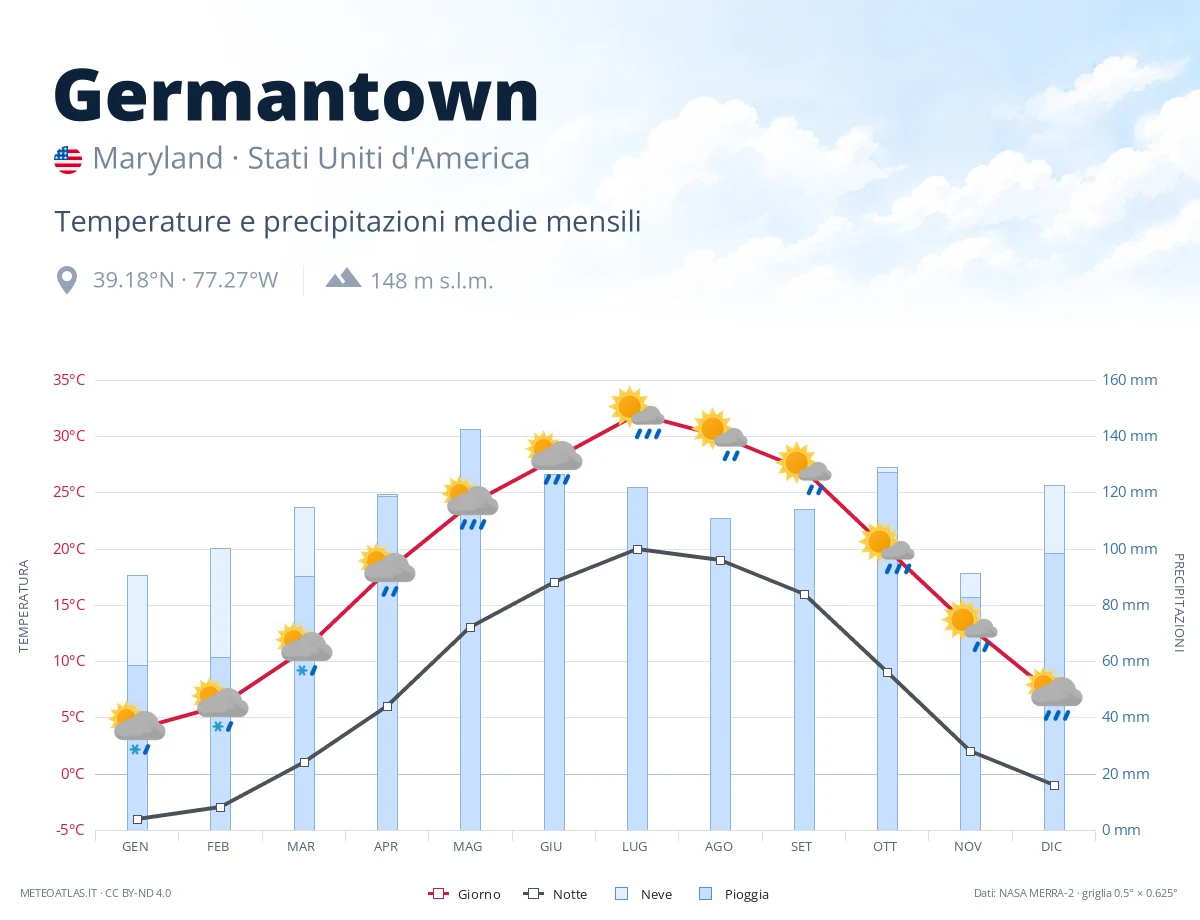Click the November weather icon

click(970, 627)
